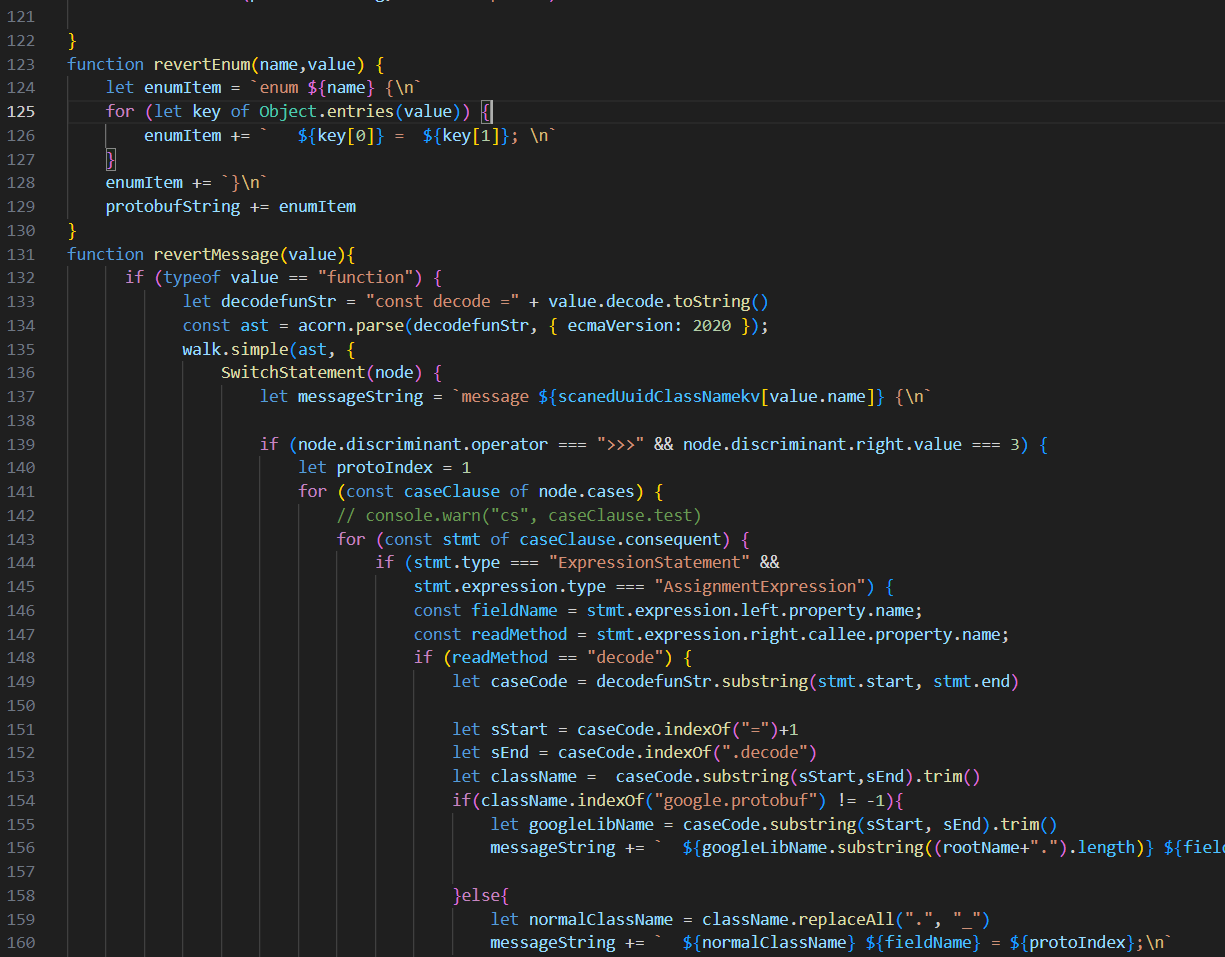1225x957 pixels.
Task: Click the ecmaVersion option key
Action: click(620, 325)
